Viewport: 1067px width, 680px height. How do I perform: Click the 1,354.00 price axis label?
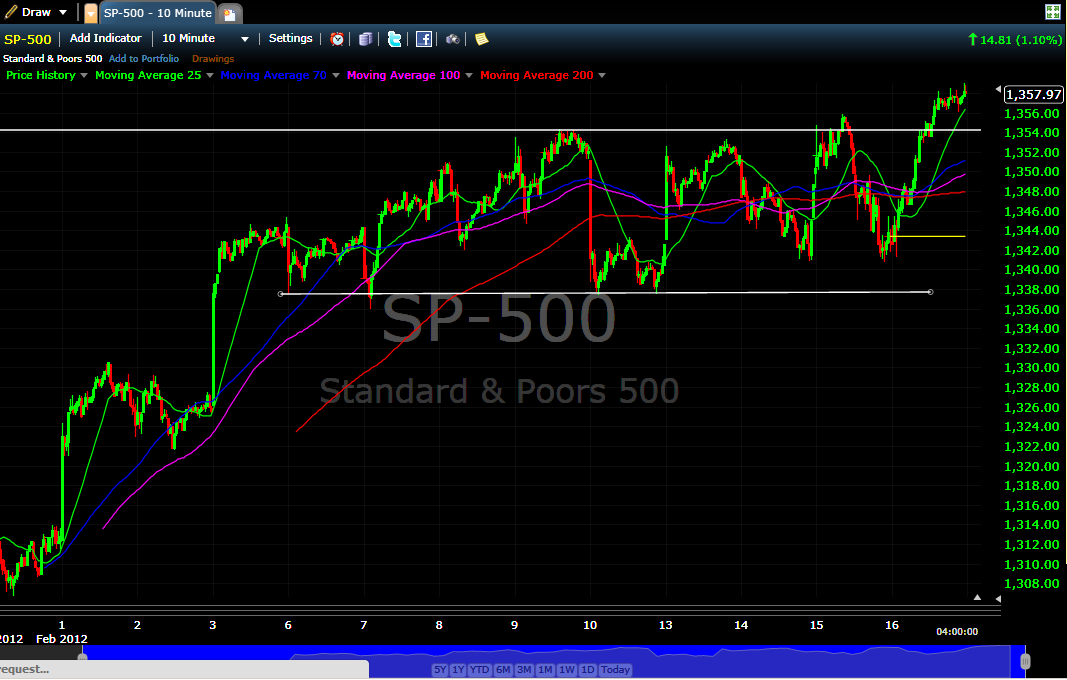(1032, 133)
